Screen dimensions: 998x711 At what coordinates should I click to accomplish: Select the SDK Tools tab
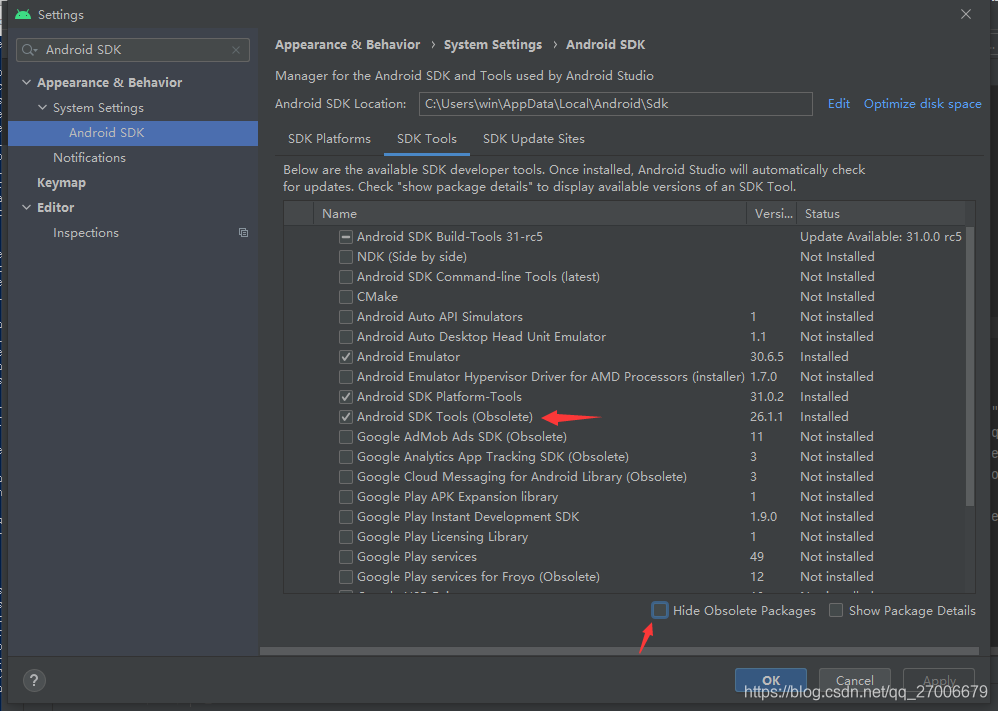426,139
